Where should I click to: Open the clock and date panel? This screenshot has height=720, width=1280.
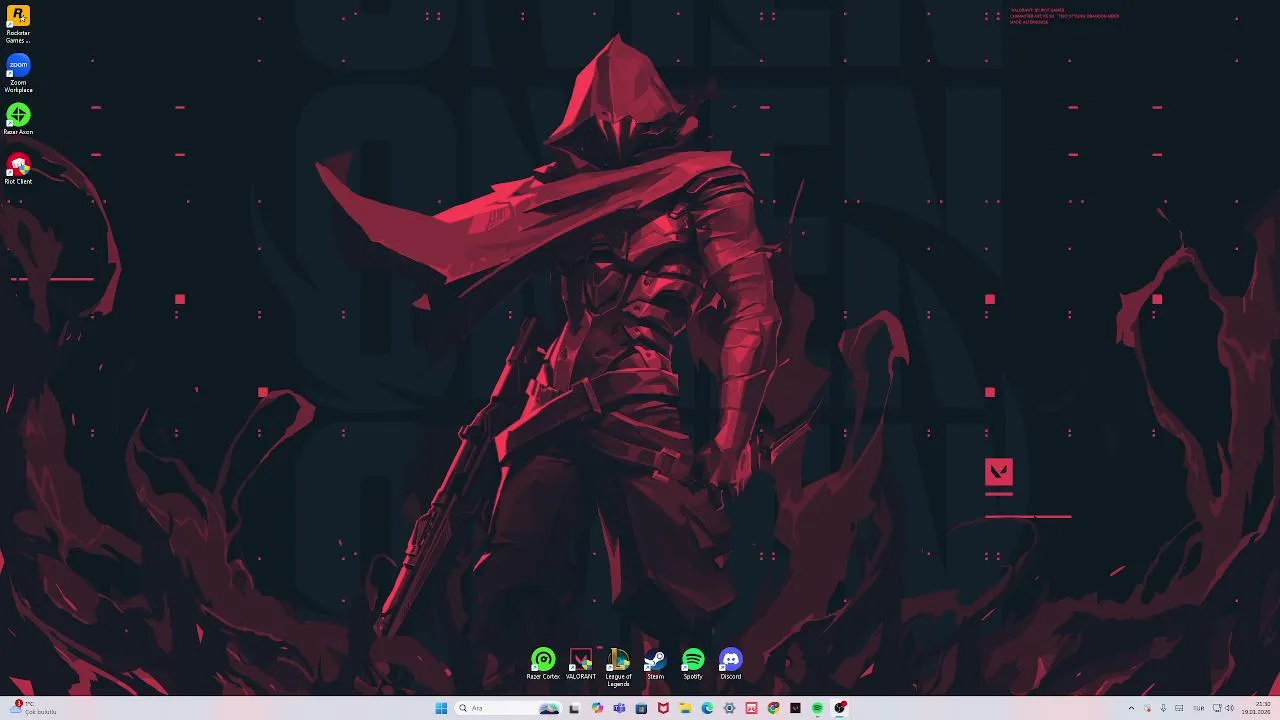click(1256, 708)
